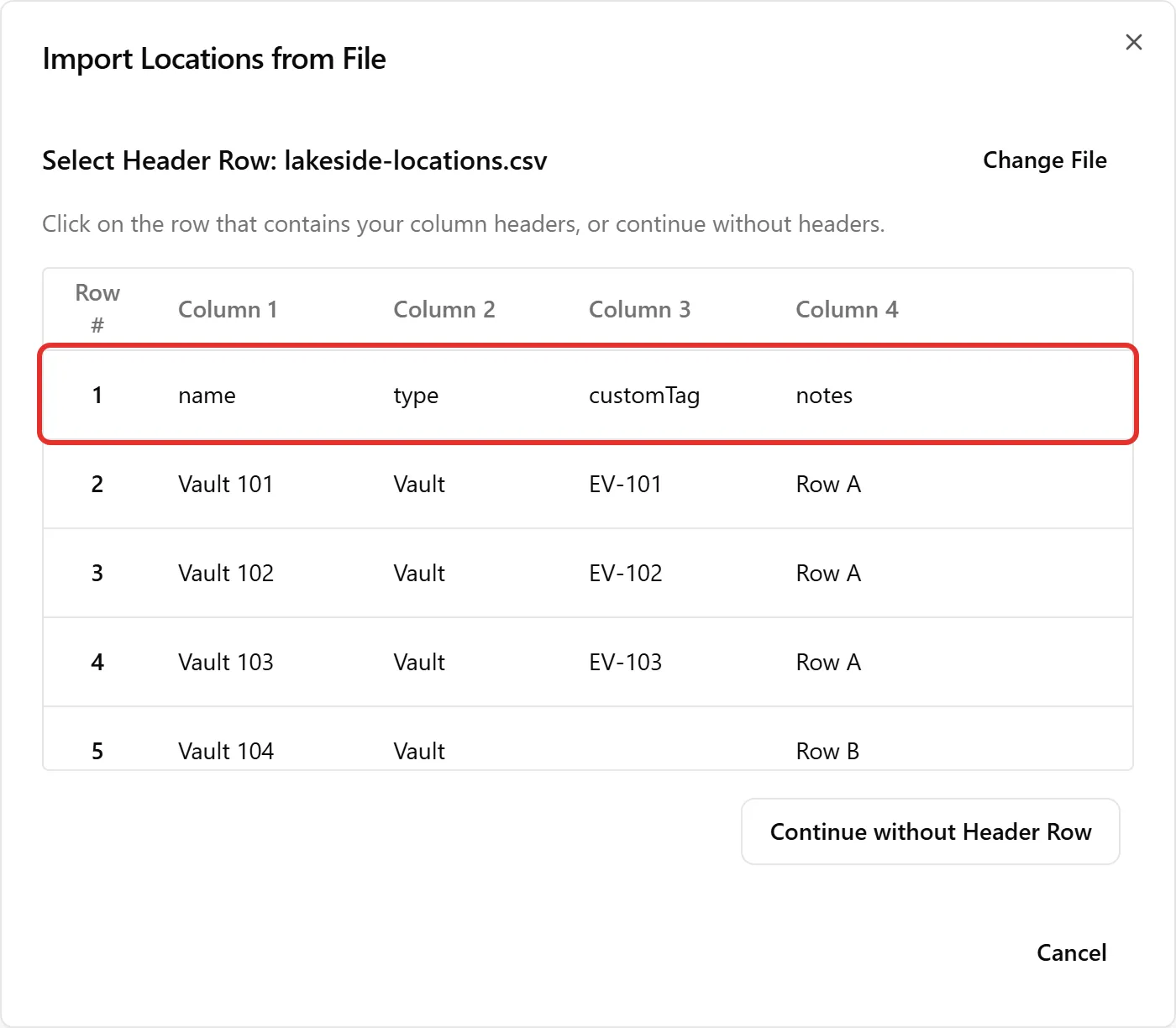Click the 'Column 2' table header

pyautogui.click(x=444, y=310)
